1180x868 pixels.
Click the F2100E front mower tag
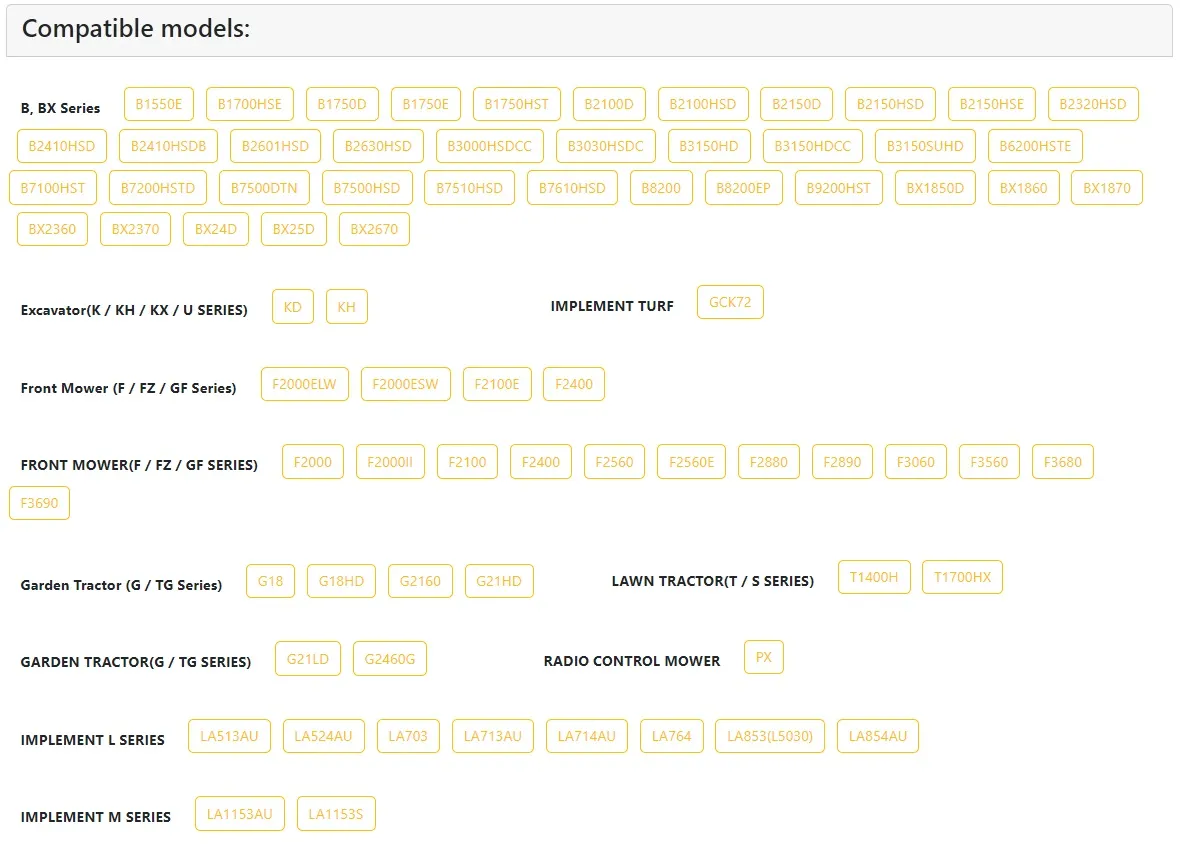tap(497, 384)
